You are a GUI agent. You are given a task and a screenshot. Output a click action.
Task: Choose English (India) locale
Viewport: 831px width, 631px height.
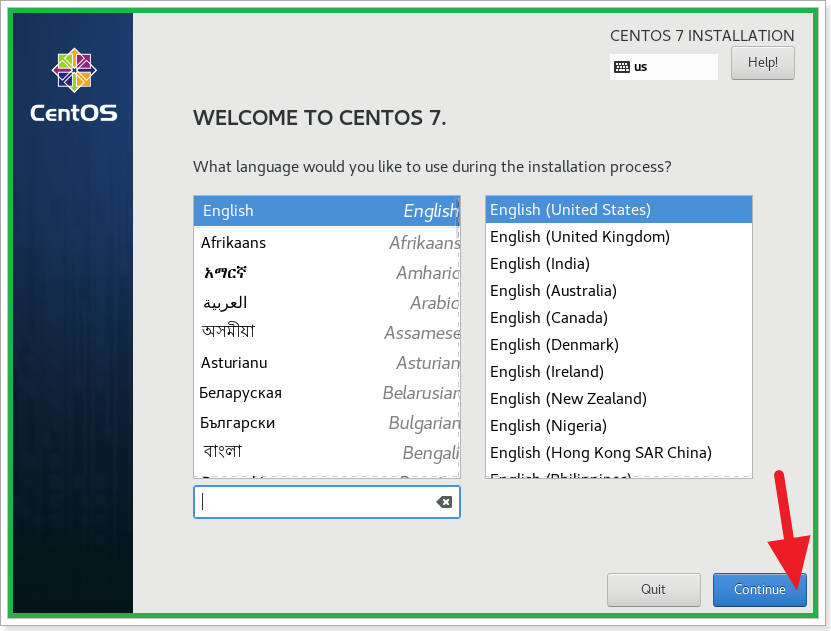click(x=618, y=264)
